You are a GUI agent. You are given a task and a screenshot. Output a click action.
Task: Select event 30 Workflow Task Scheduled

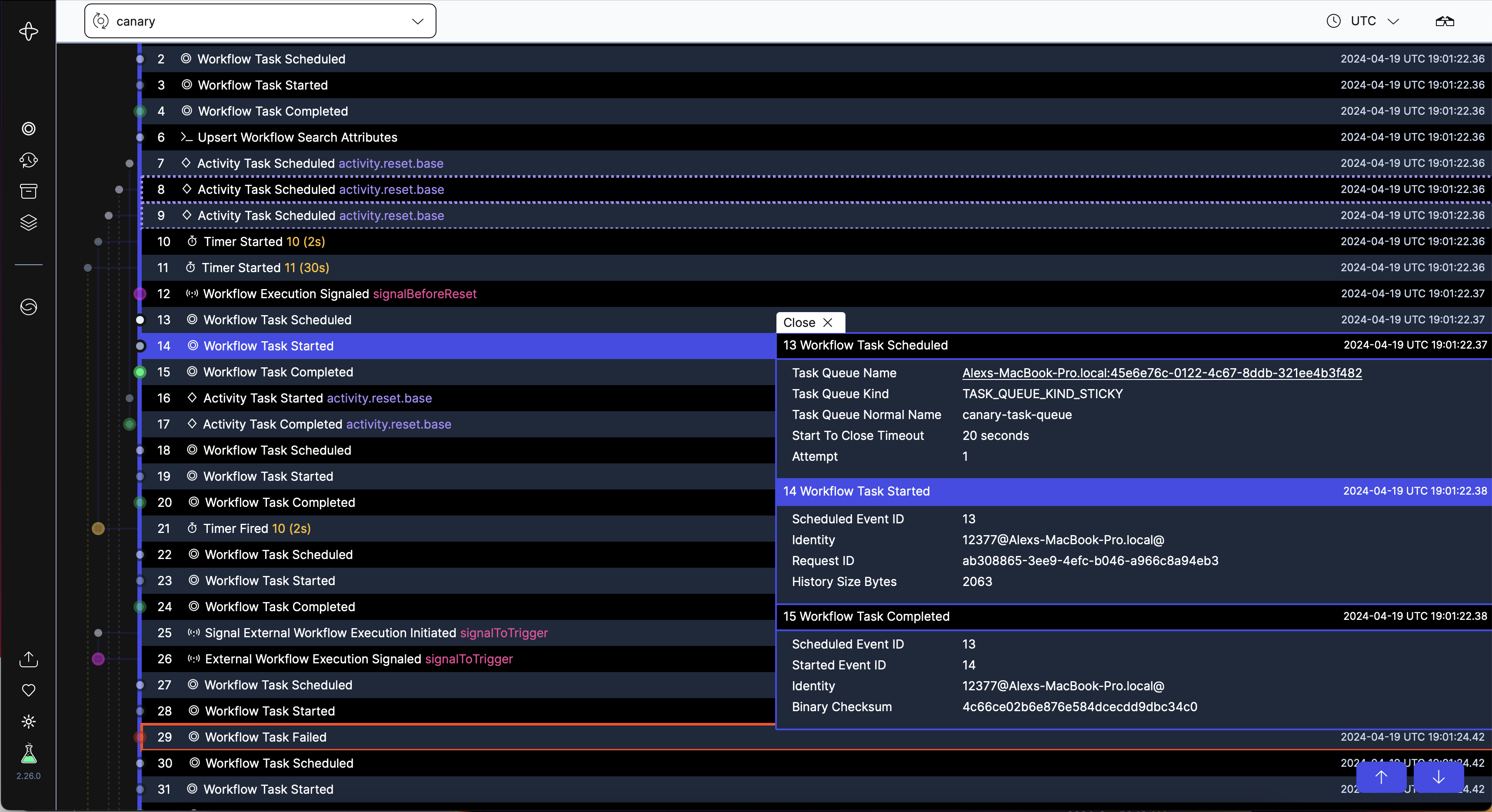click(x=816, y=763)
